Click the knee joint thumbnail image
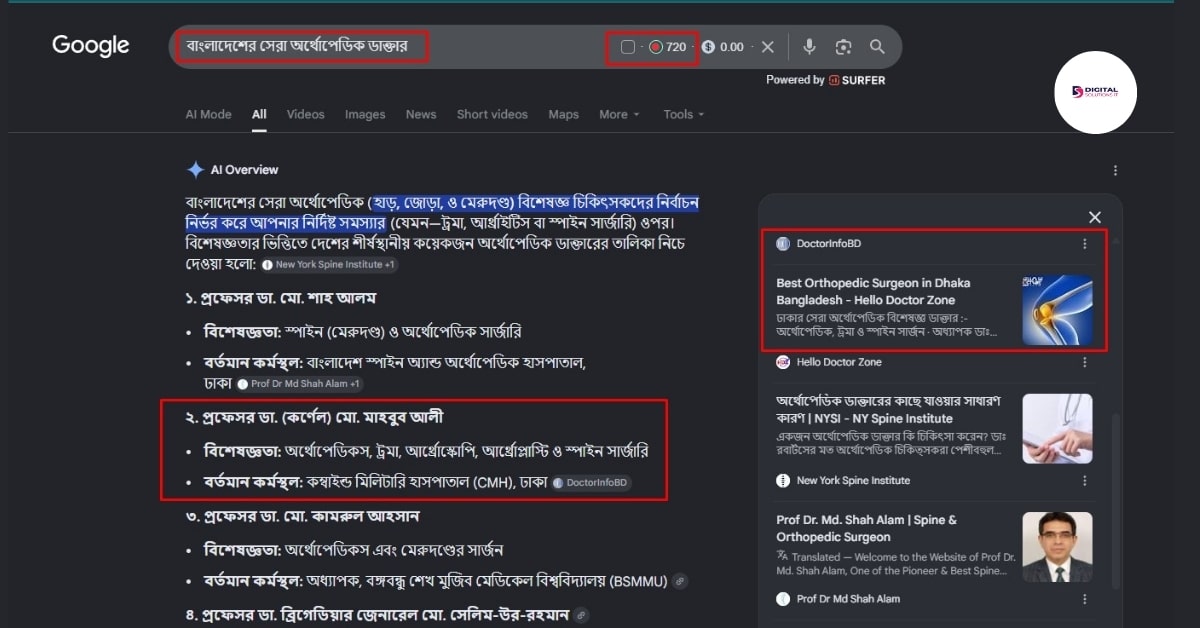The width and height of the screenshot is (1200, 628). [x=1057, y=310]
